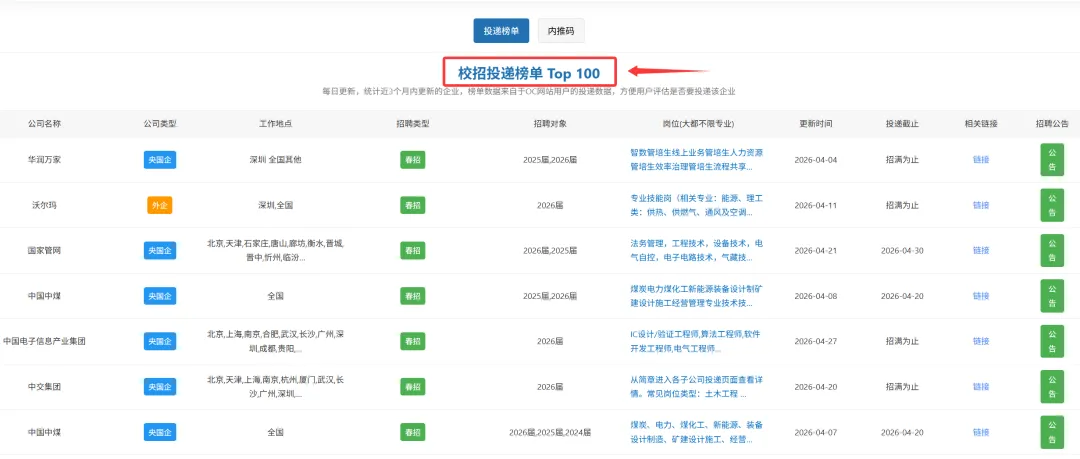Click the 招聘公告 column header
This screenshot has height=459, width=1080.
[x=1052, y=124]
